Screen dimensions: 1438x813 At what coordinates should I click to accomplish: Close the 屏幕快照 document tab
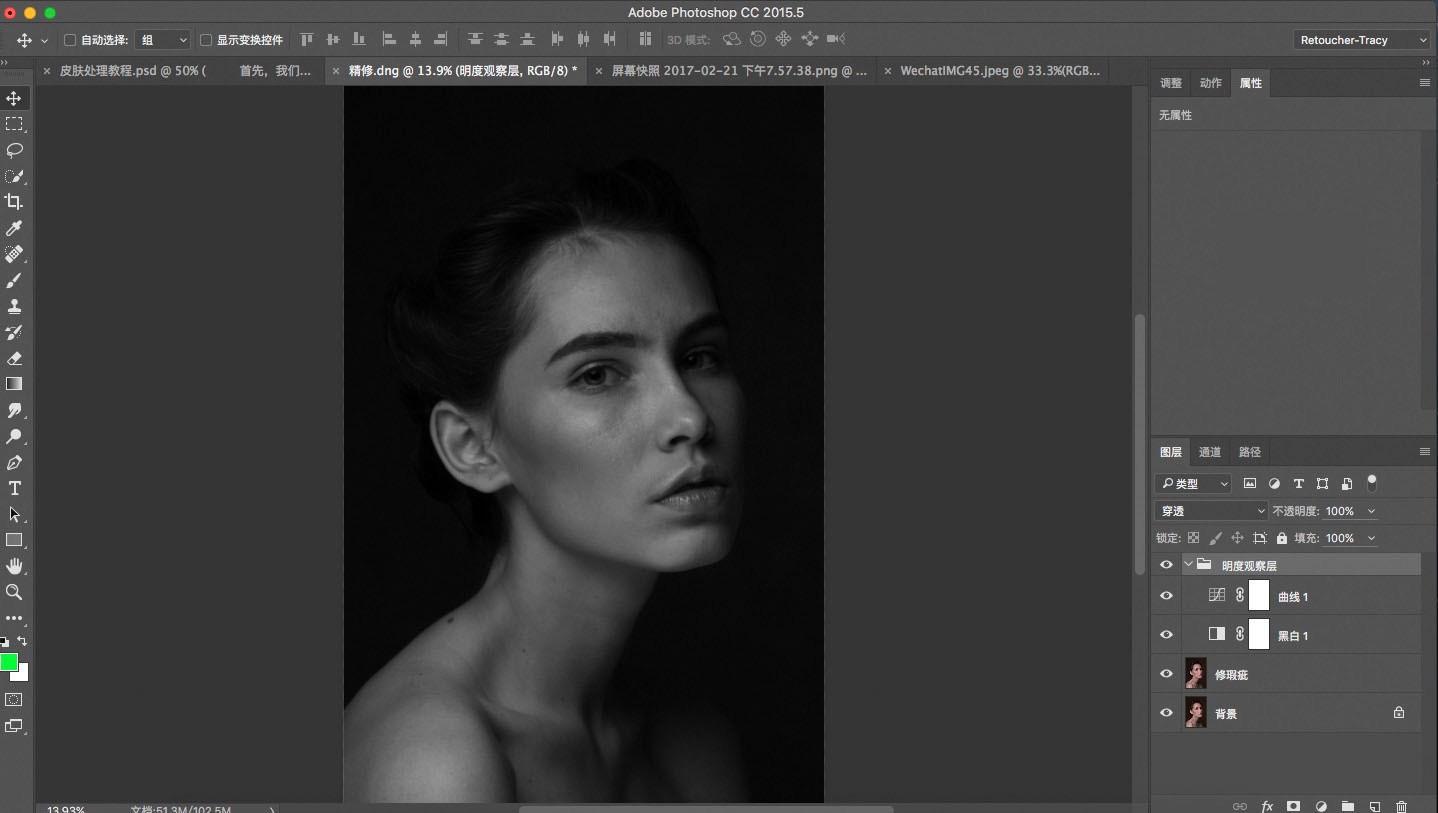point(599,71)
